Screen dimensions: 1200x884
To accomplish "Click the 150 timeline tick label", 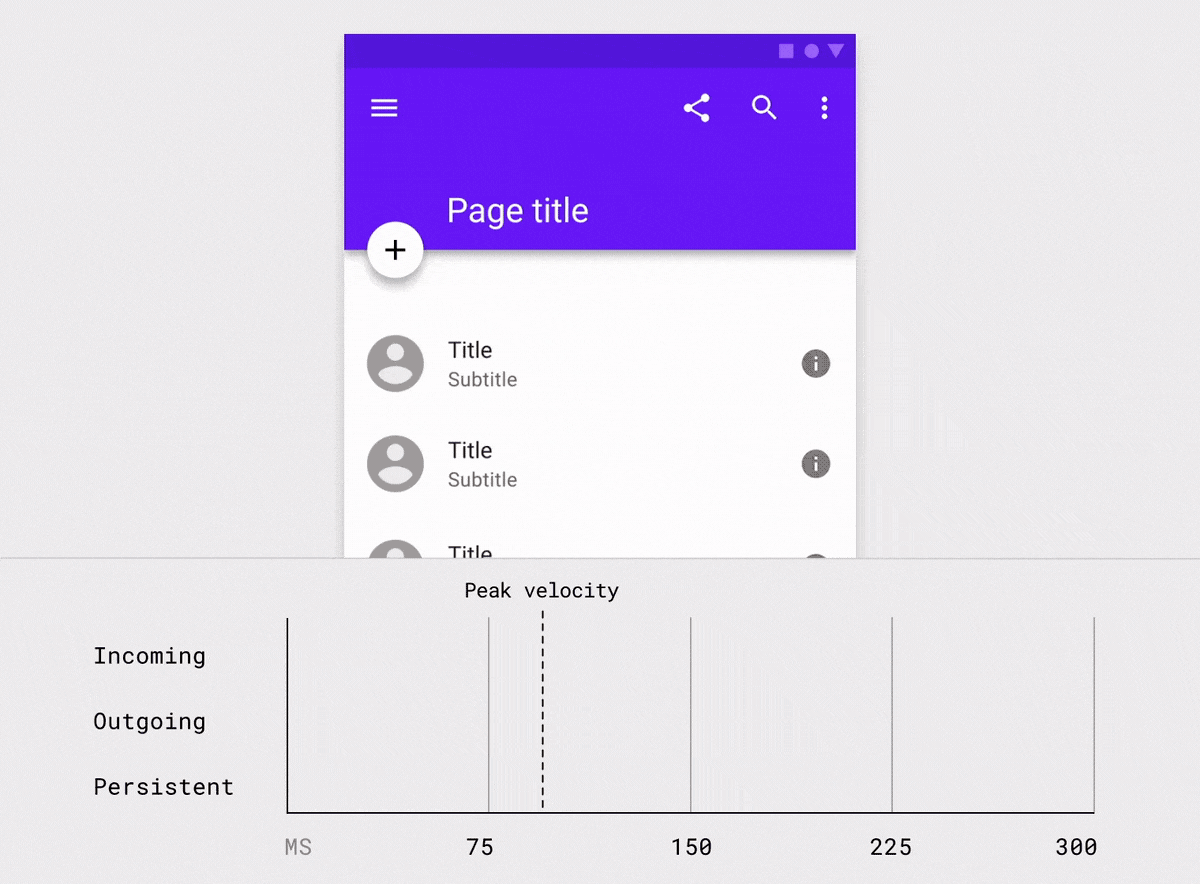I will click(691, 847).
